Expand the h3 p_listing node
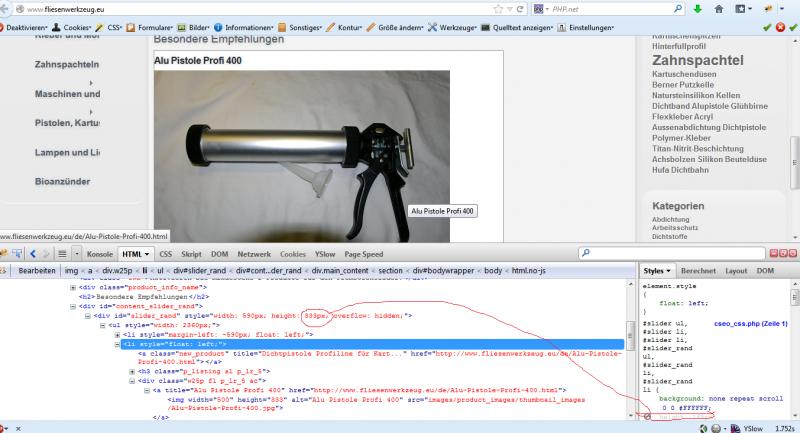800x433 pixels. click(131, 370)
